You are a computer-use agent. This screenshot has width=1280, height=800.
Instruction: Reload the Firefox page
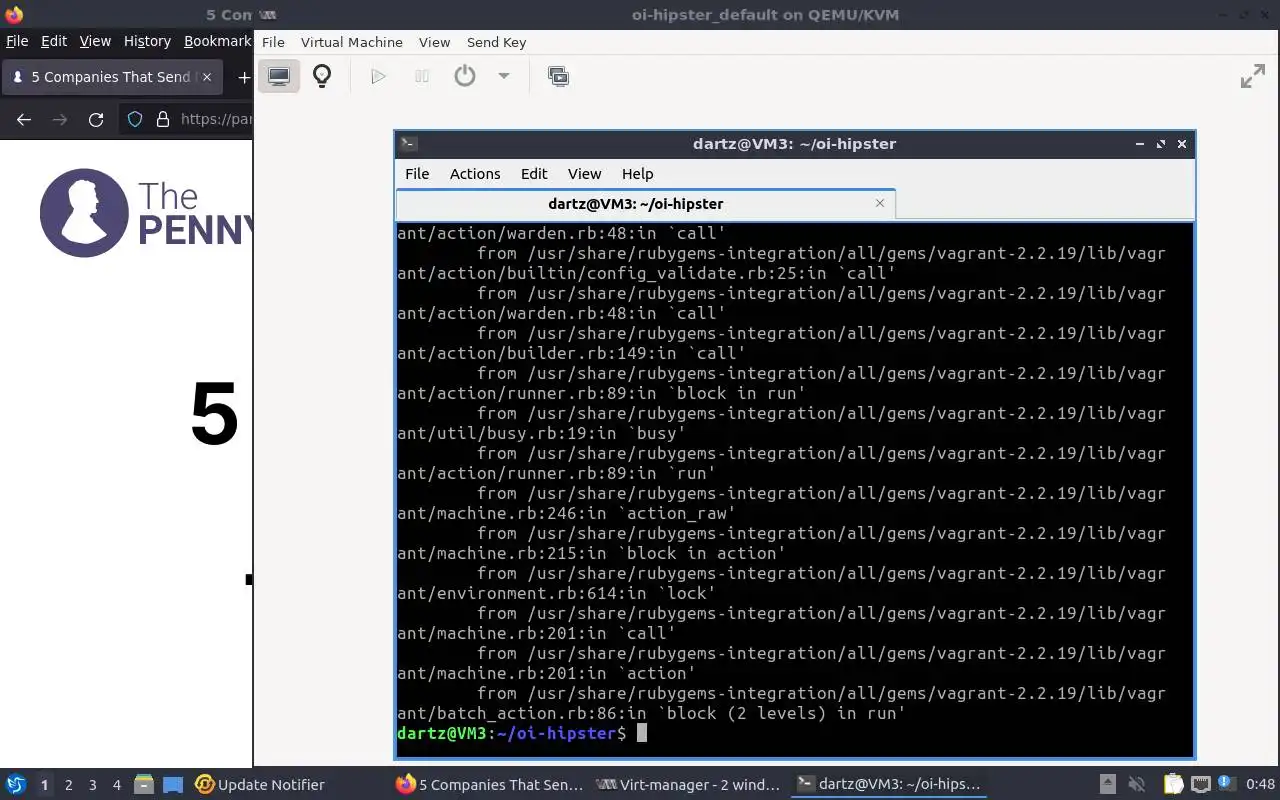(96, 119)
